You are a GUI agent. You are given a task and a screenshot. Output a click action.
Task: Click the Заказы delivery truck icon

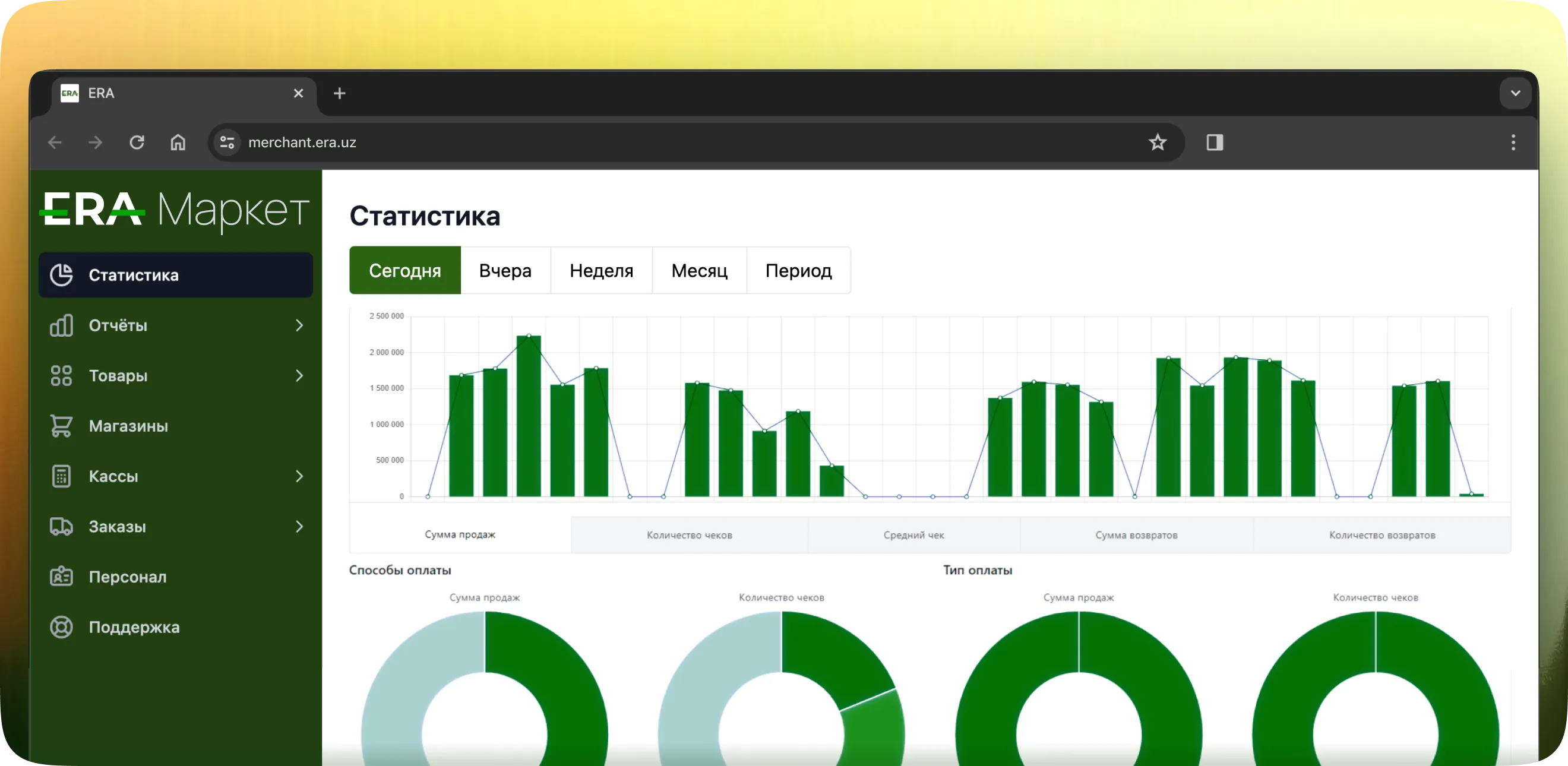click(61, 526)
